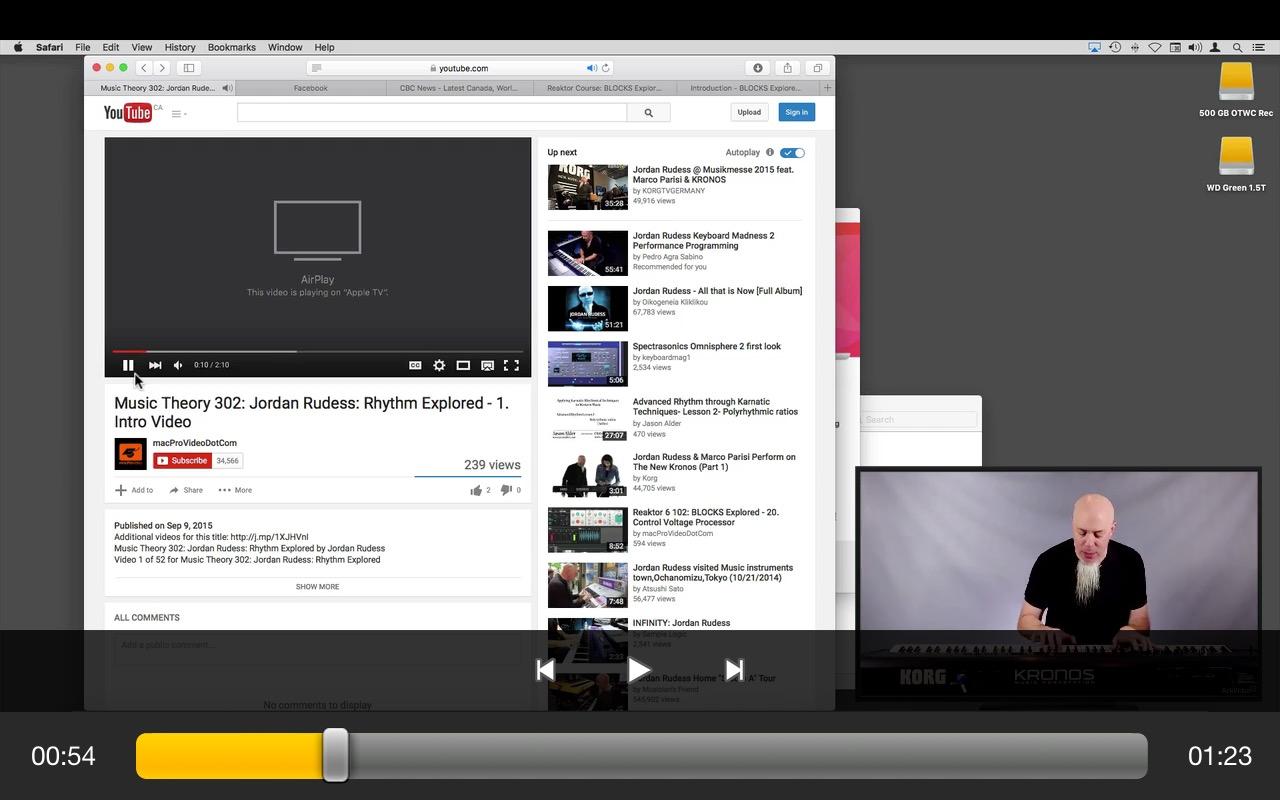This screenshot has width=1280, height=800.
Task: Enter fullscreen in the YouTube player
Action: 511,366
